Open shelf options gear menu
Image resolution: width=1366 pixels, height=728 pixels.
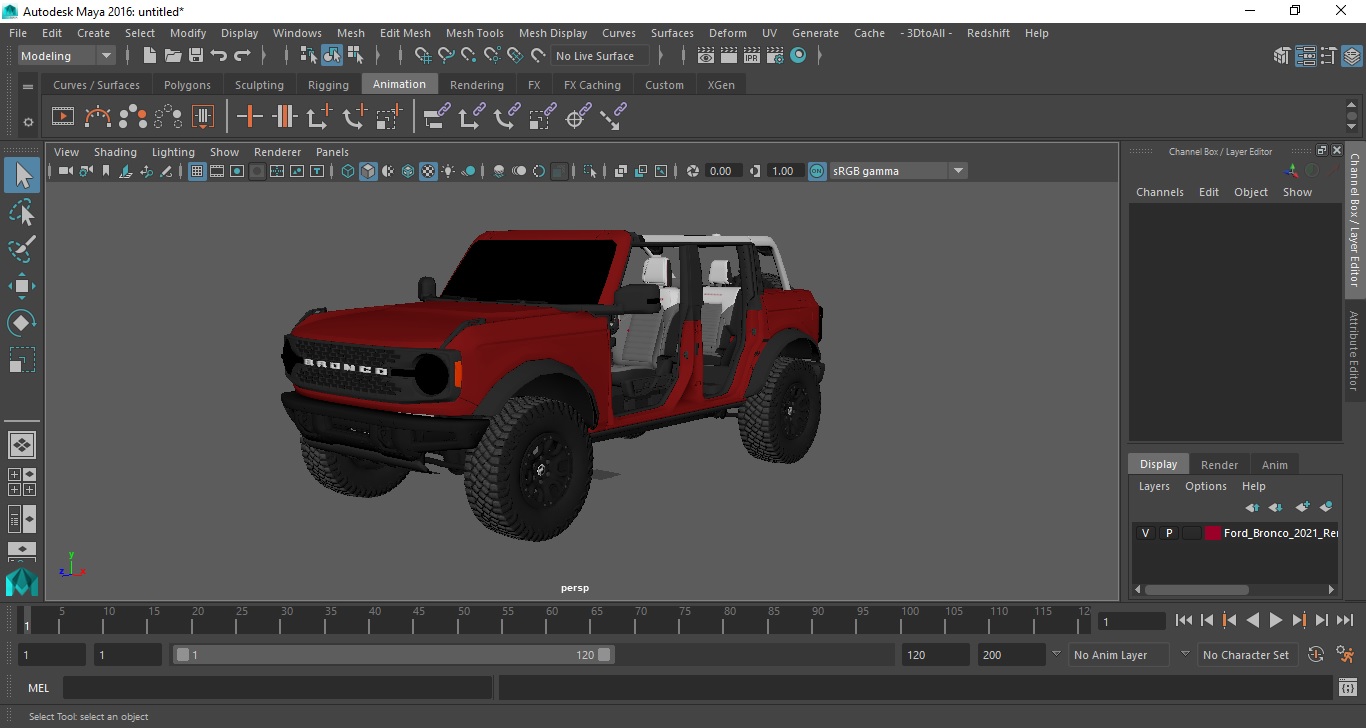tap(28, 122)
